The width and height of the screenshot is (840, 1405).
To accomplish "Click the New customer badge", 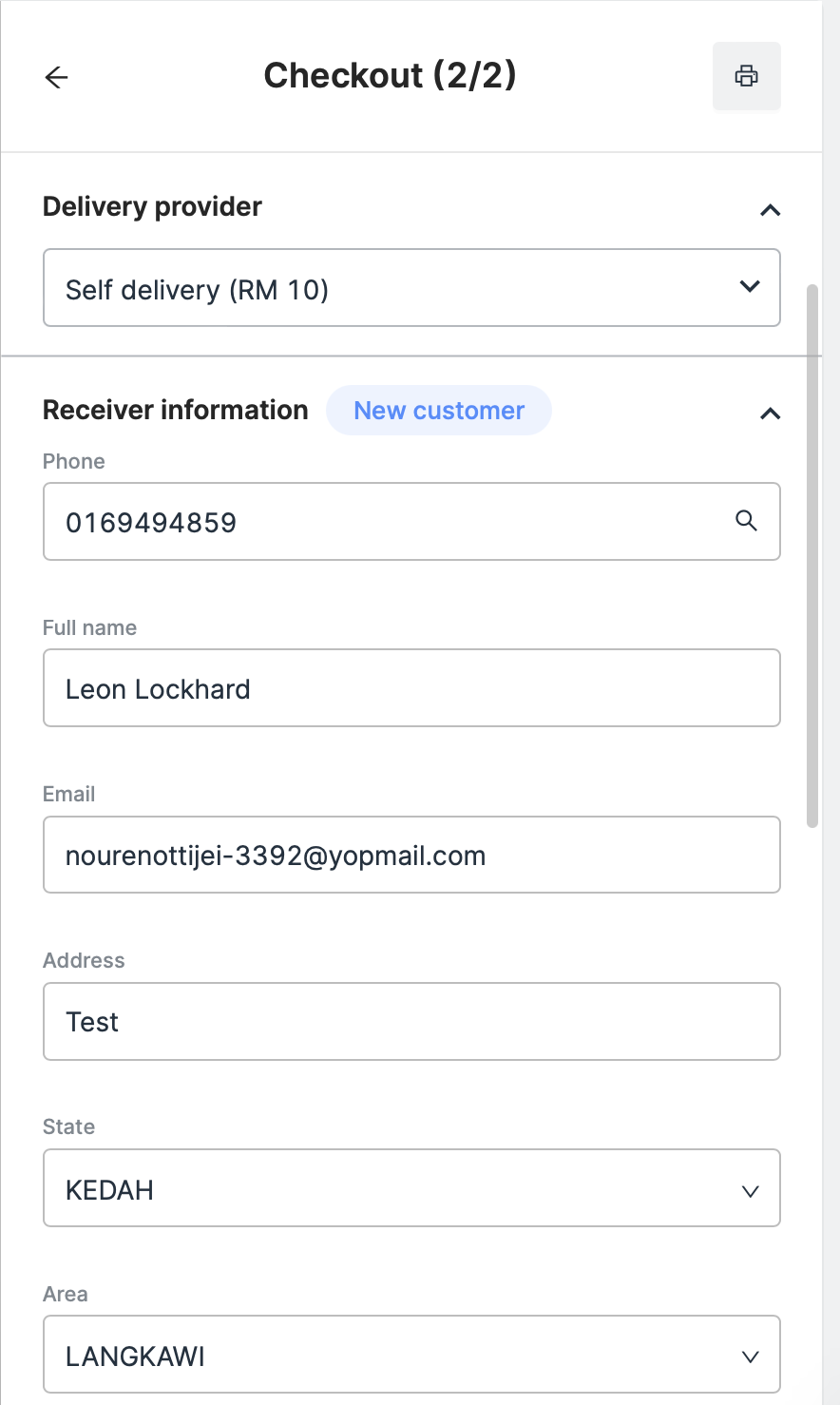I will click(439, 411).
